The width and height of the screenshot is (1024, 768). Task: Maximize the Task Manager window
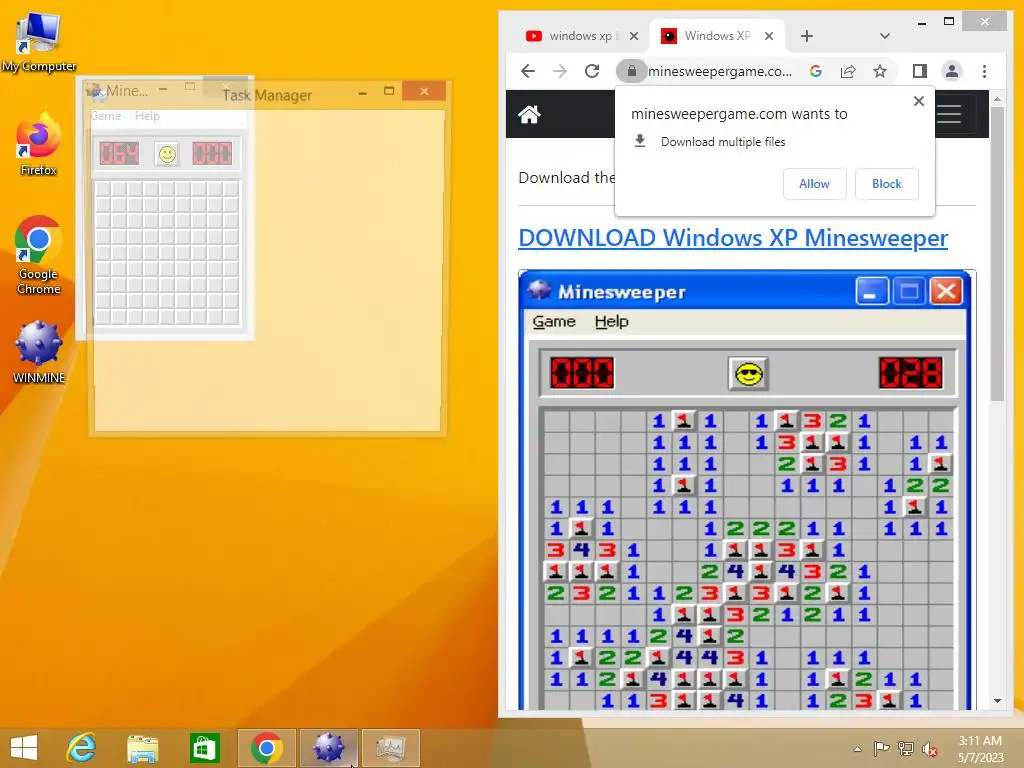[x=389, y=91]
